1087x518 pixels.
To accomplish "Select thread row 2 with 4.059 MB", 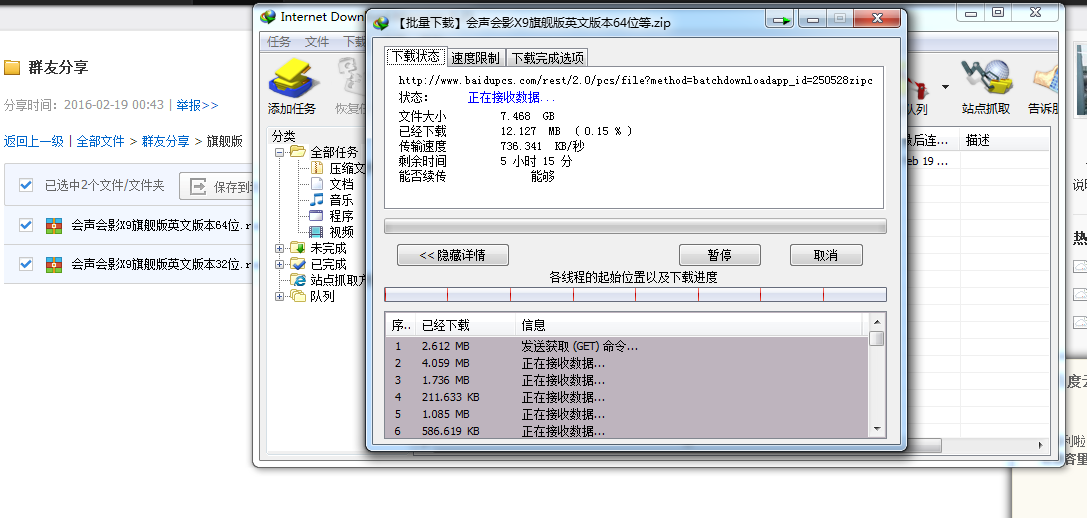I will [x=627, y=363].
